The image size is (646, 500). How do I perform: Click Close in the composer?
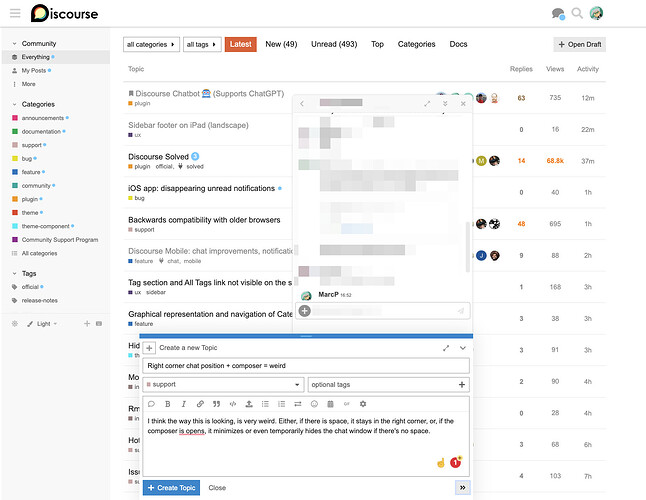(217, 488)
